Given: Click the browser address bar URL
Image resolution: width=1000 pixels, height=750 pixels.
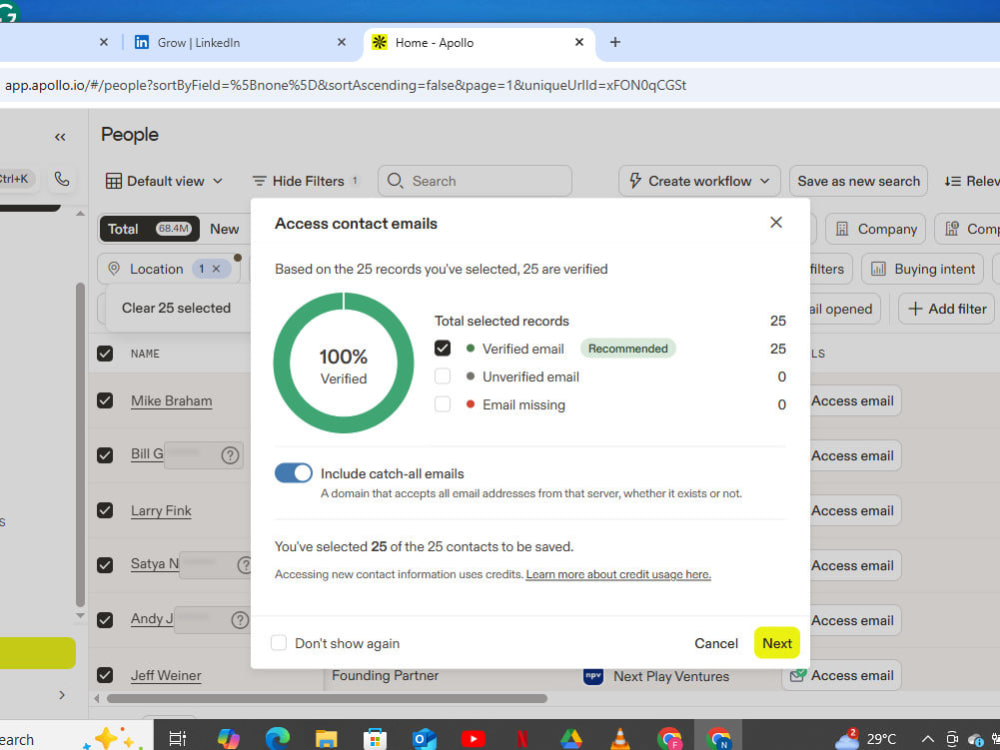Looking at the screenshot, I should pos(345,85).
